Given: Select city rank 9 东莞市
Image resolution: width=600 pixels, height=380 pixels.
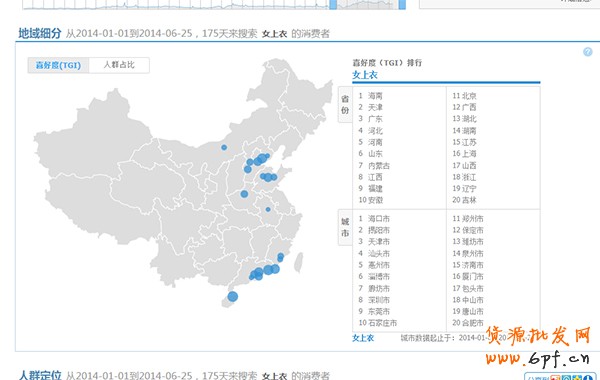Looking at the screenshot, I should point(374,311).
